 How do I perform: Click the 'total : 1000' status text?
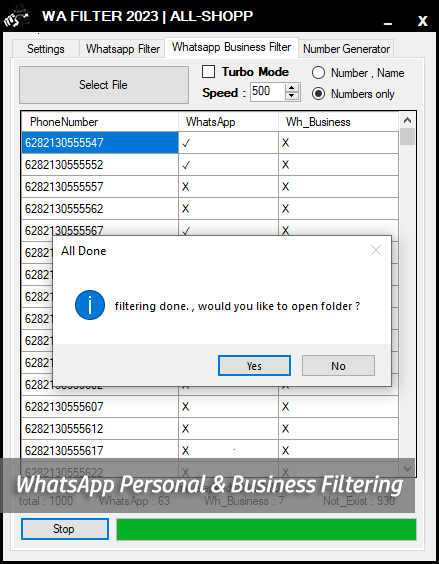pos(46,501)
